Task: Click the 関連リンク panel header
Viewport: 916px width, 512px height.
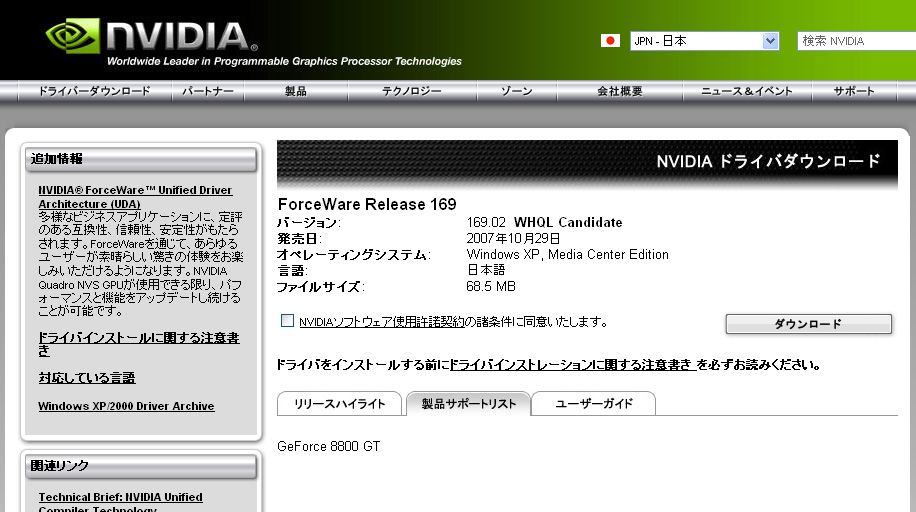Action: 141,466
